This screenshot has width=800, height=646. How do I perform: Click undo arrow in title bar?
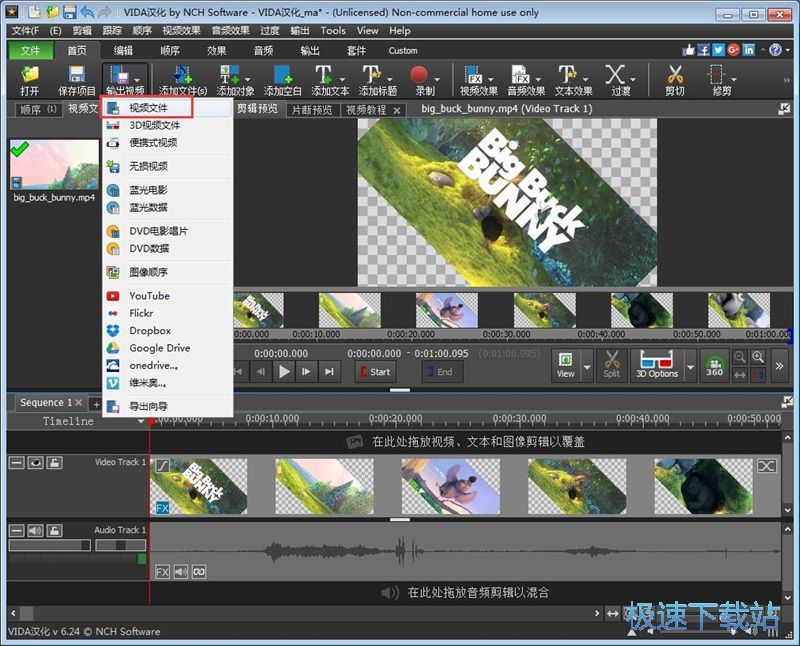click(87, 12)
